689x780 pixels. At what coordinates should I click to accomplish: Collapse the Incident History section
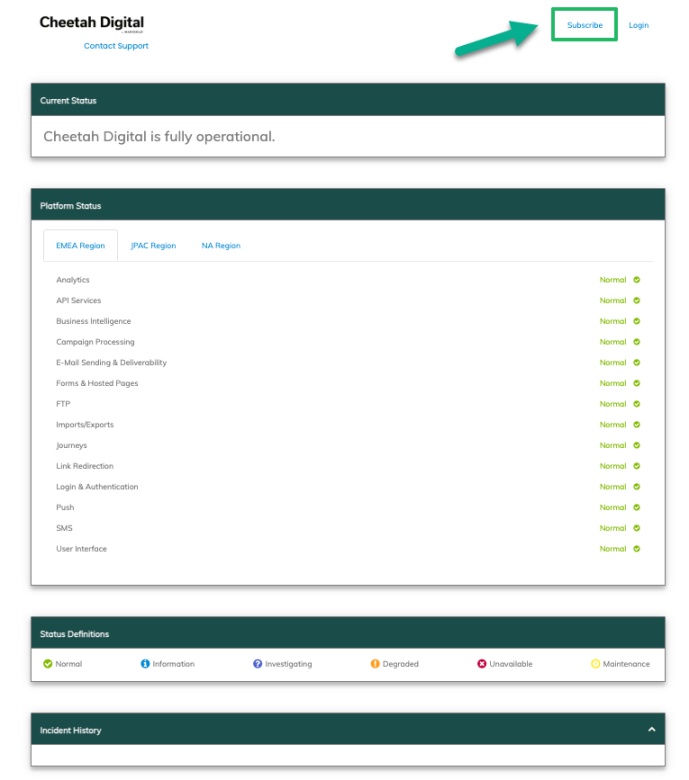coord(651,730)
